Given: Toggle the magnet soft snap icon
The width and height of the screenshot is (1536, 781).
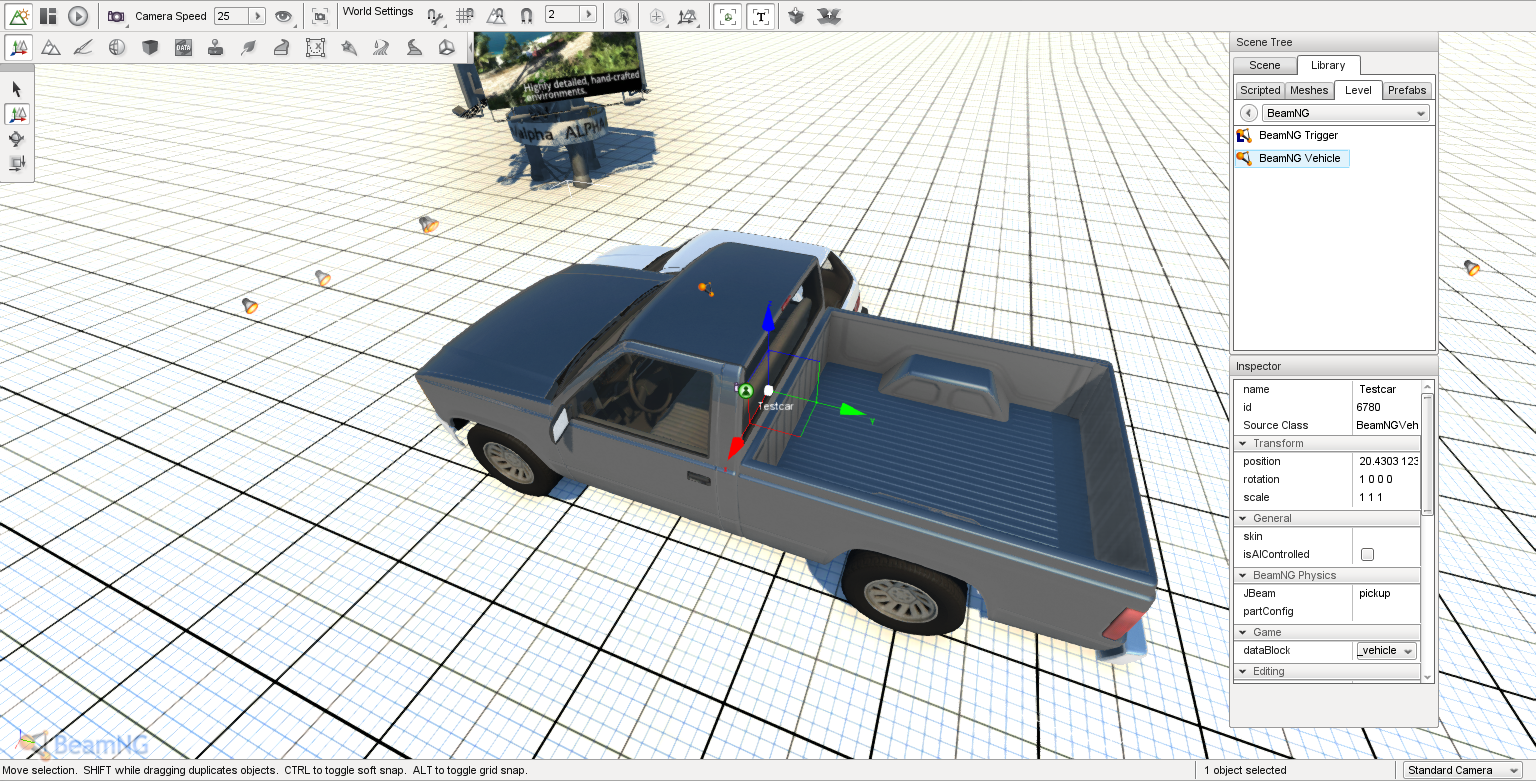Looking at the screenshot, I should pos(526,16).
